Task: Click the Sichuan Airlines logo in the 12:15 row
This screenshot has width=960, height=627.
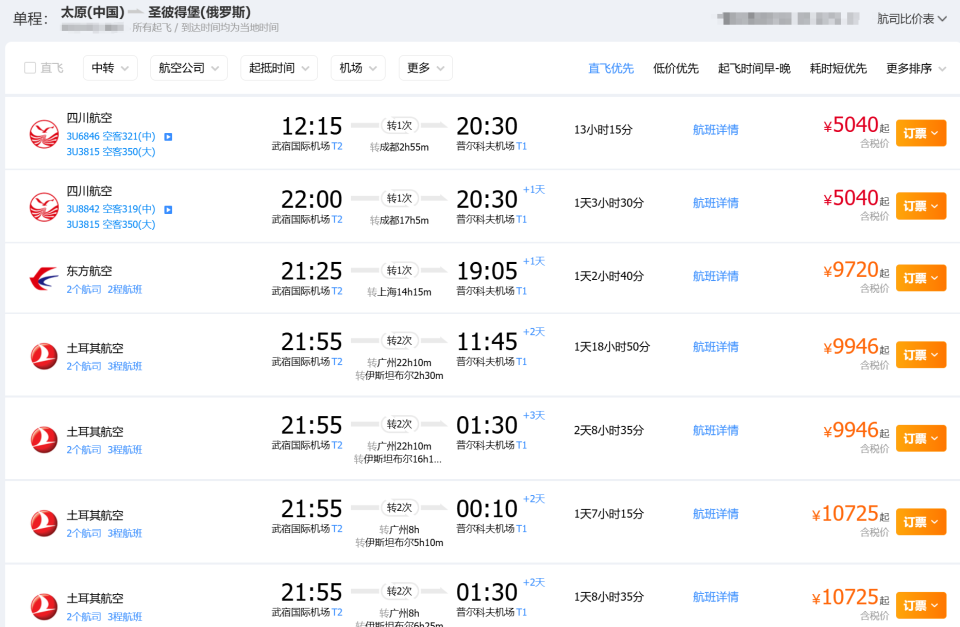Action: 44,135
